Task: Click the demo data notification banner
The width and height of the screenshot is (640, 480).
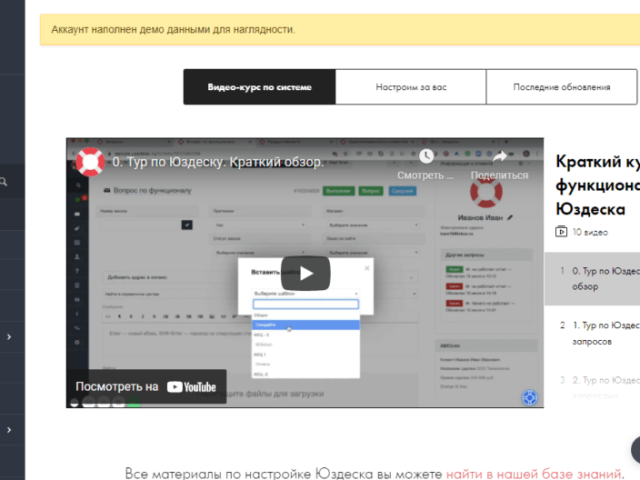Action: tap(340, 29)
